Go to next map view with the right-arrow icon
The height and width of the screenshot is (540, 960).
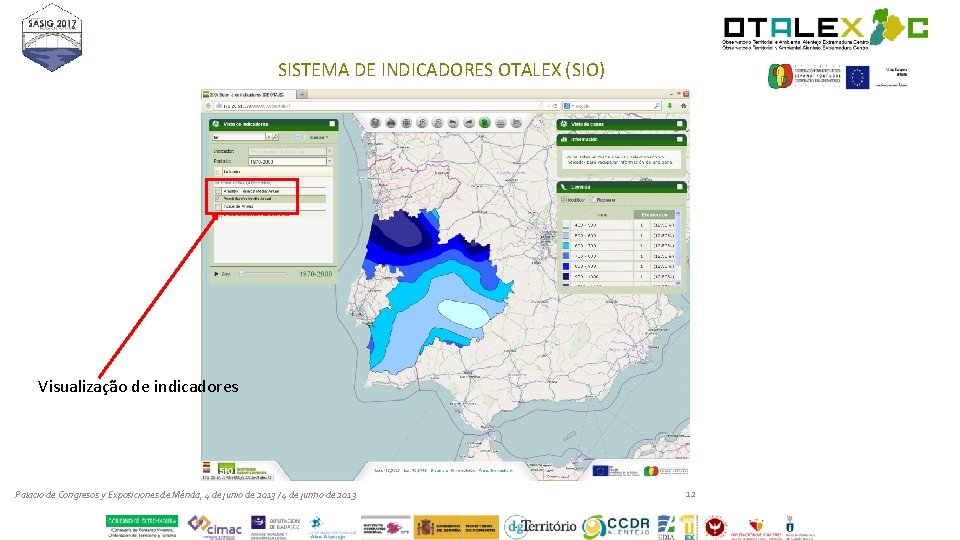tap(469, 122)
